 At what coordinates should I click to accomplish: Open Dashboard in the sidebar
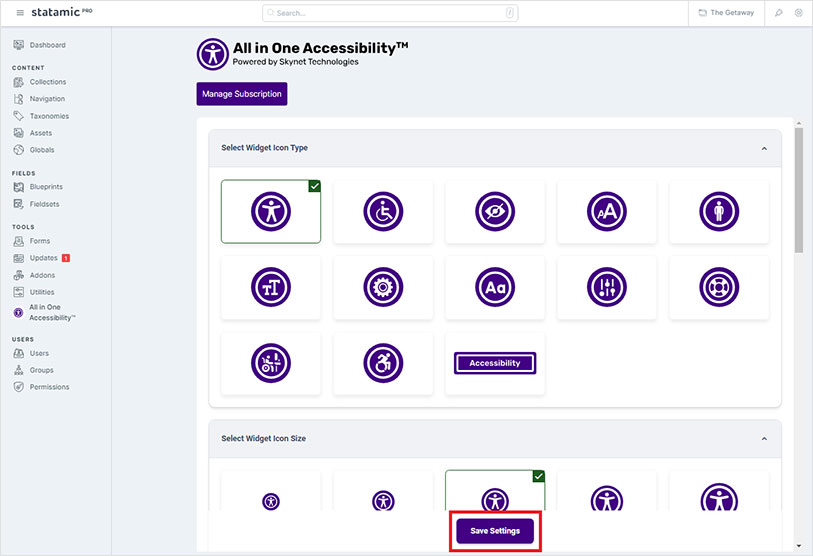pyautogui.click(x=40, y=45)
